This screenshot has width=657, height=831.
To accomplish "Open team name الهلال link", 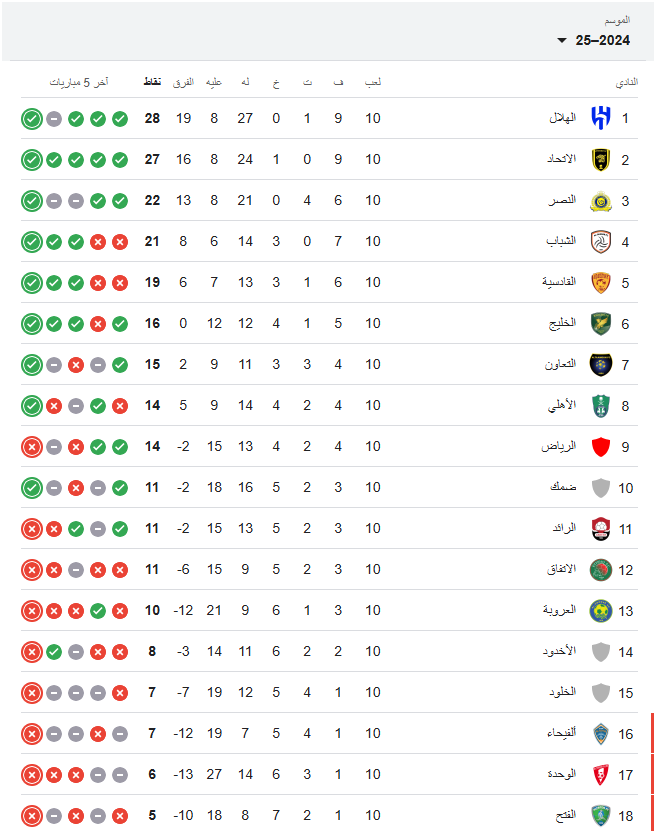I will 562,118.
